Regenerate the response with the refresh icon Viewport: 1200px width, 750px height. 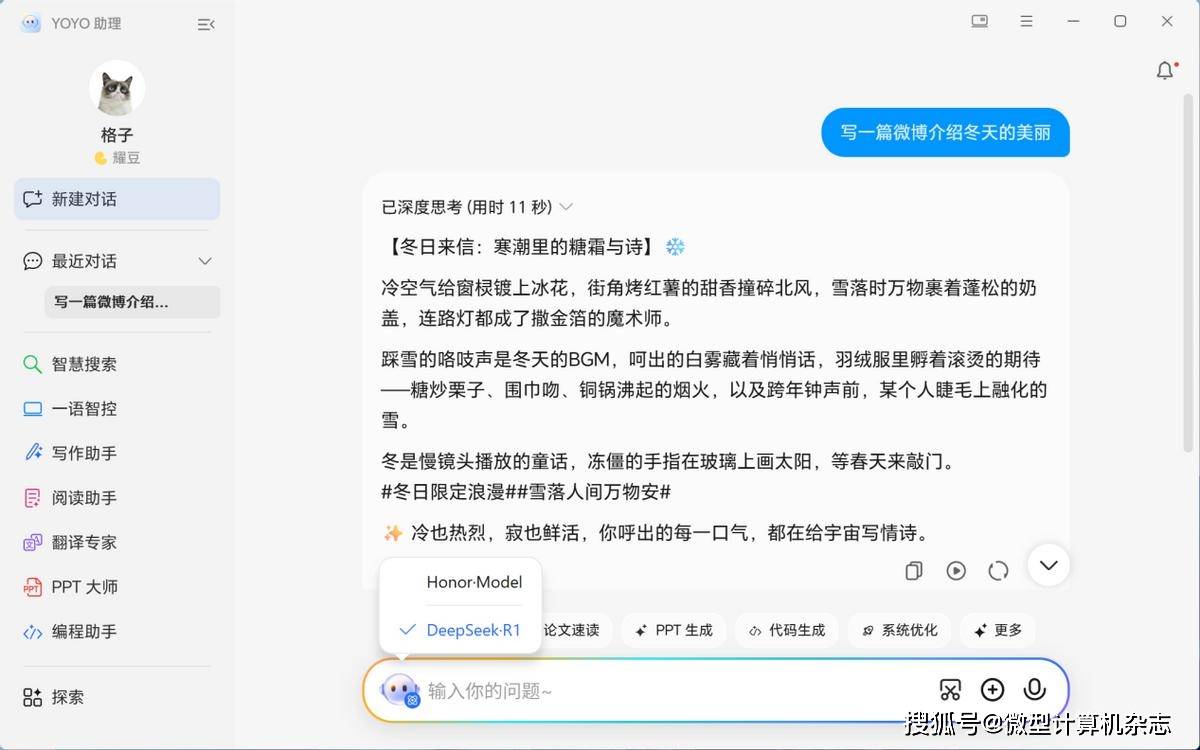click(x=998, y=570)
